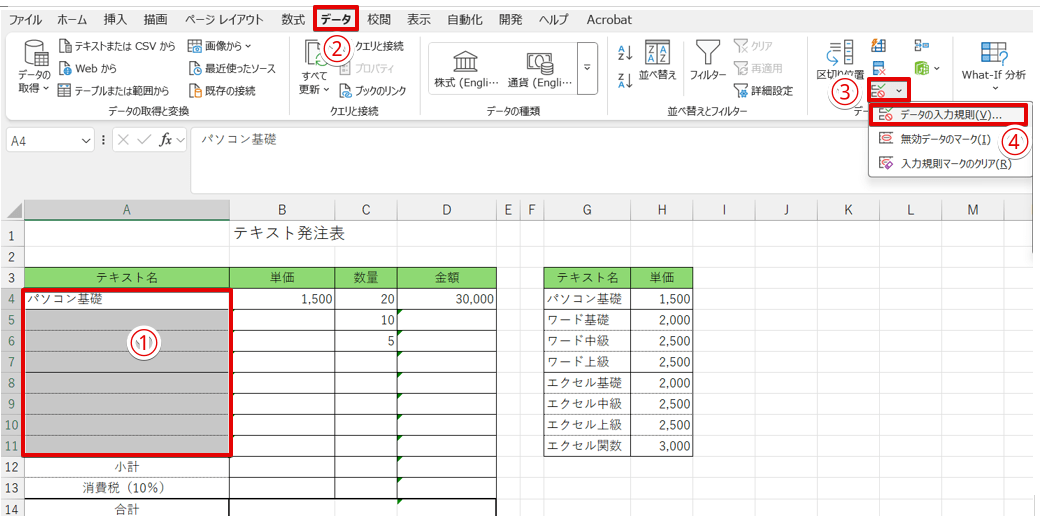
Task: Sort ascending with the A-to-Z icon
Action: tap(625, 53)
